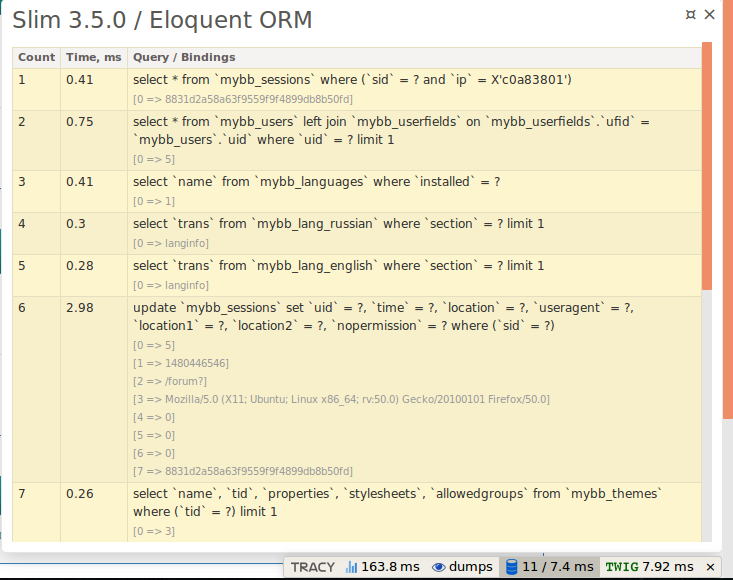
Task: Open the TWIG 7.92 ms panel
Action: click(649, 567)
